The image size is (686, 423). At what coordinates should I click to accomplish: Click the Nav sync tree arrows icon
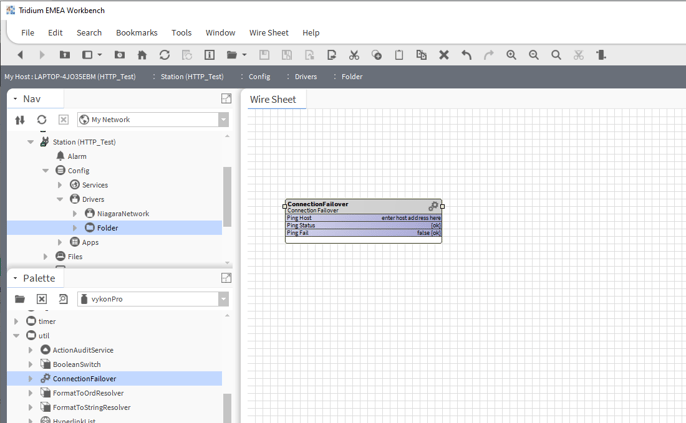point(20,119)
